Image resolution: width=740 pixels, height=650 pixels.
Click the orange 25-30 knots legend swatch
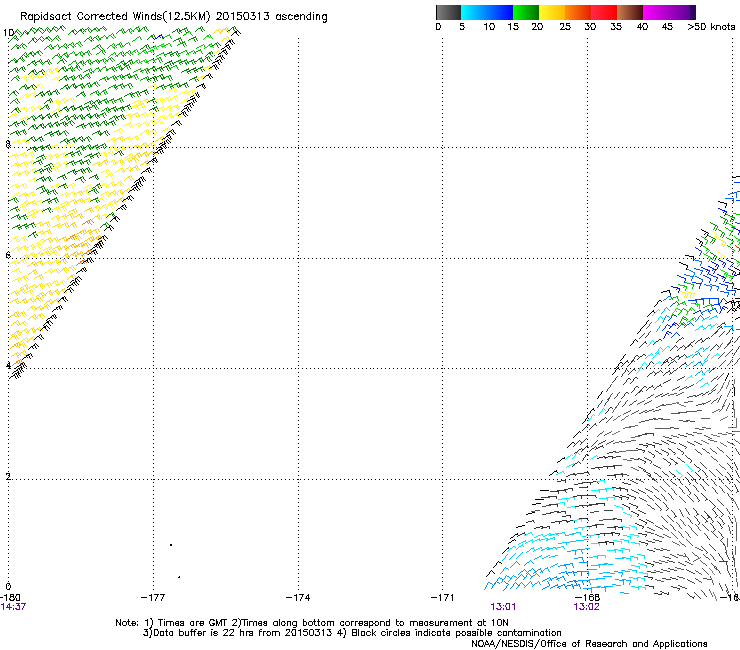pyautogui.click(x=578, y=12)
